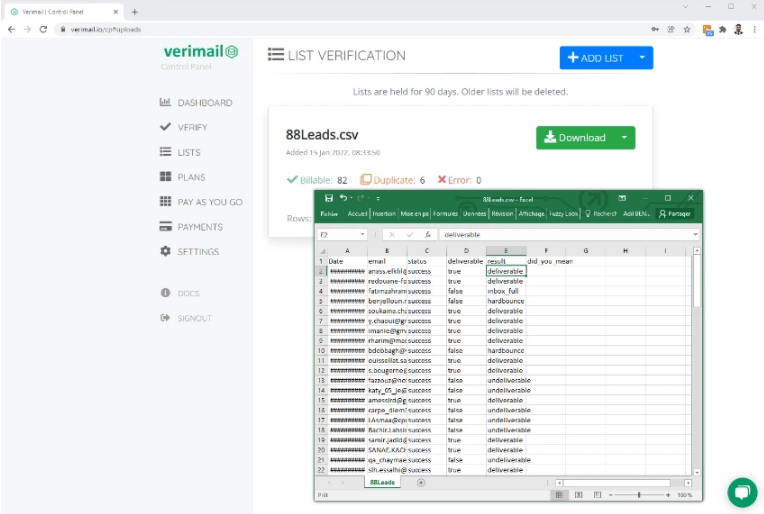Click the Select All corner in Excel

(322, 251)
